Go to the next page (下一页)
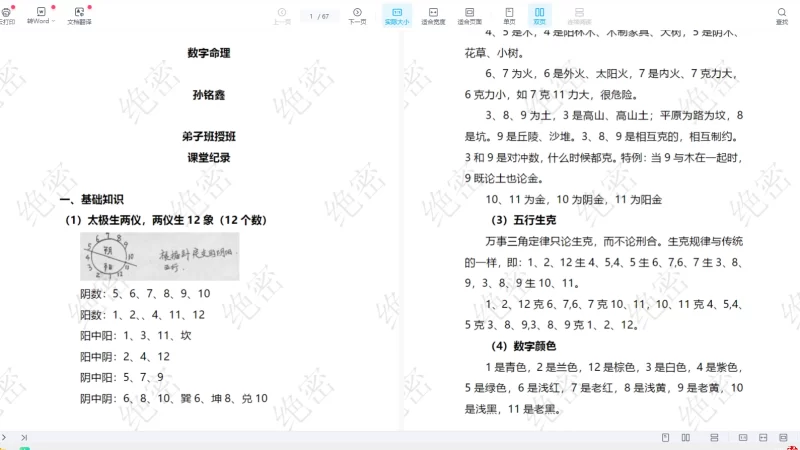800x450 pixels. pyautogui.click(x=357, y=15)
